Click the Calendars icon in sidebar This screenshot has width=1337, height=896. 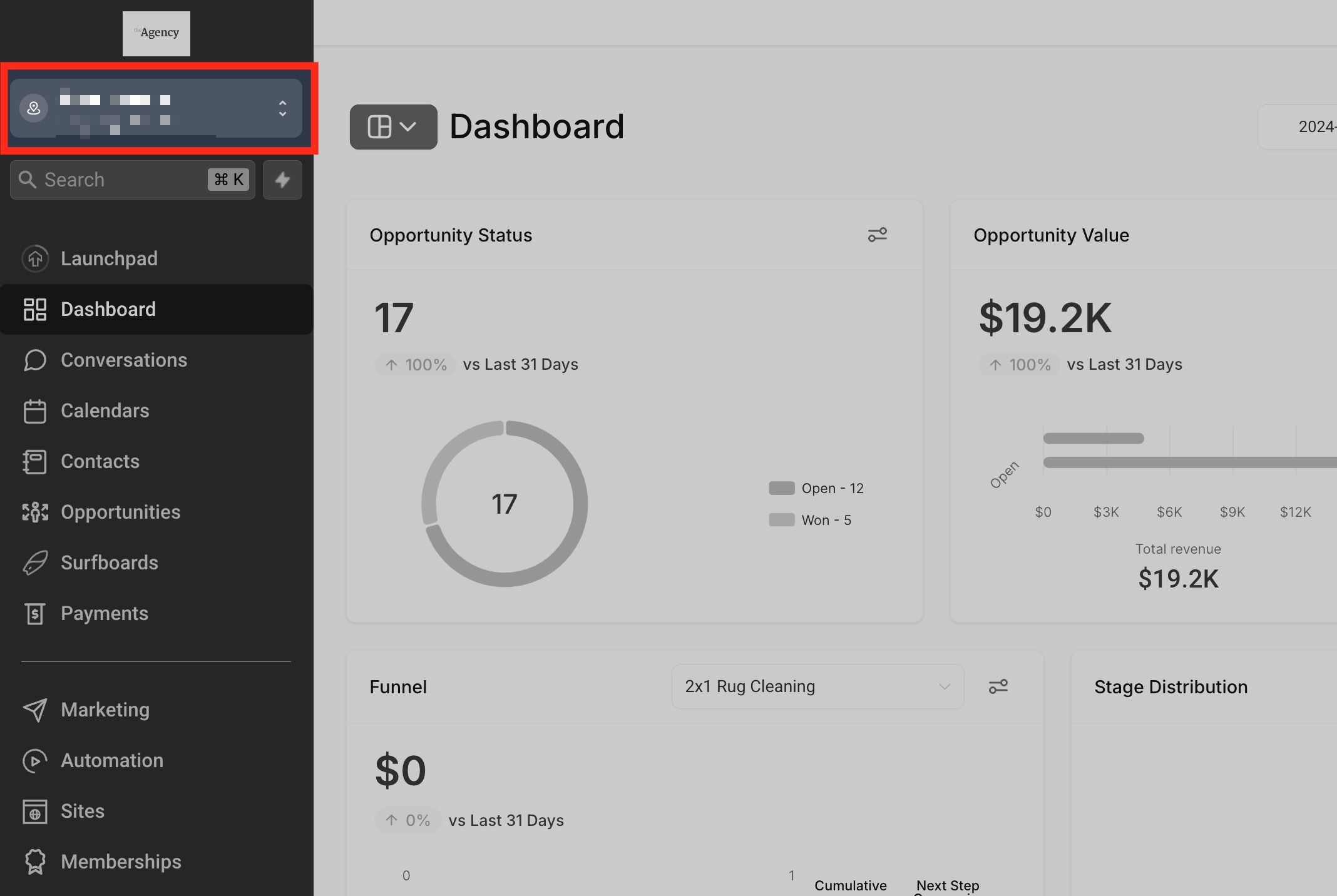[35, 410]
